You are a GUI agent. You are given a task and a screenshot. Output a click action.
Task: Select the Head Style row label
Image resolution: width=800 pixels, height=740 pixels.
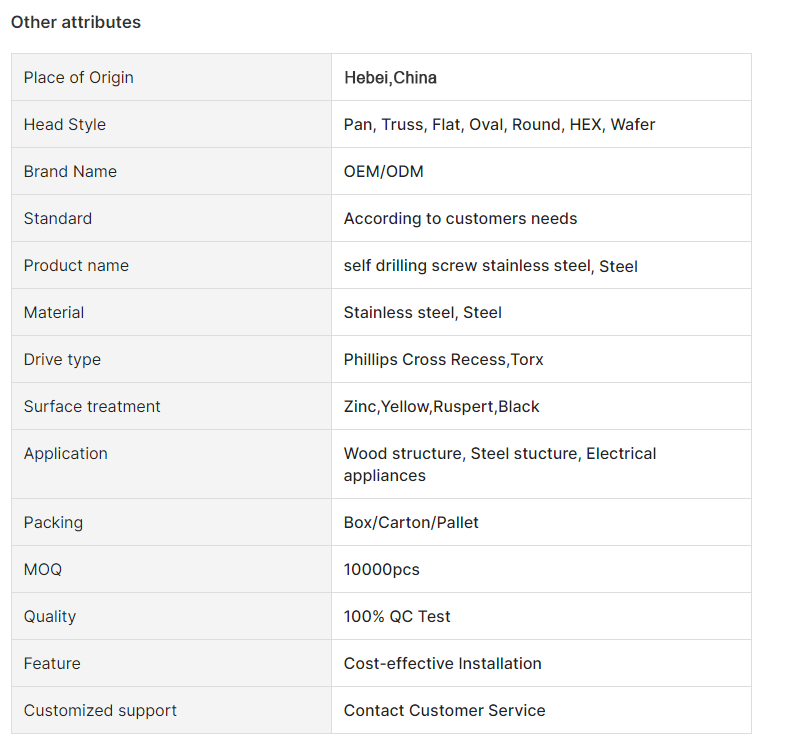65,125
